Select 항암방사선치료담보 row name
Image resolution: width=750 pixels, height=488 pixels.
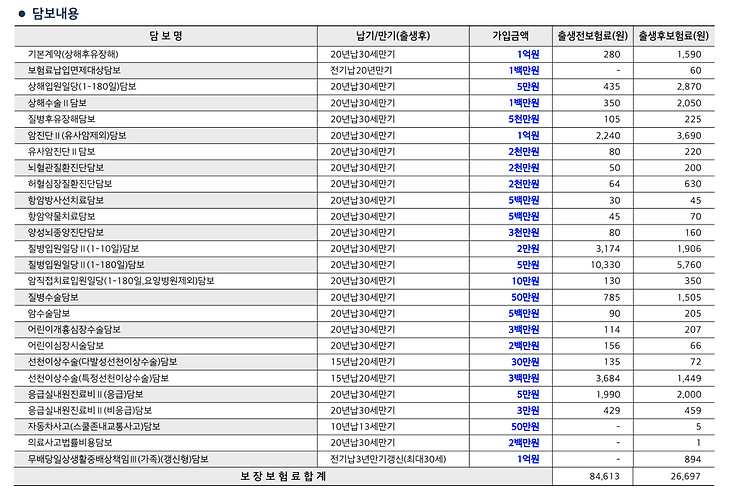point(66,200)
